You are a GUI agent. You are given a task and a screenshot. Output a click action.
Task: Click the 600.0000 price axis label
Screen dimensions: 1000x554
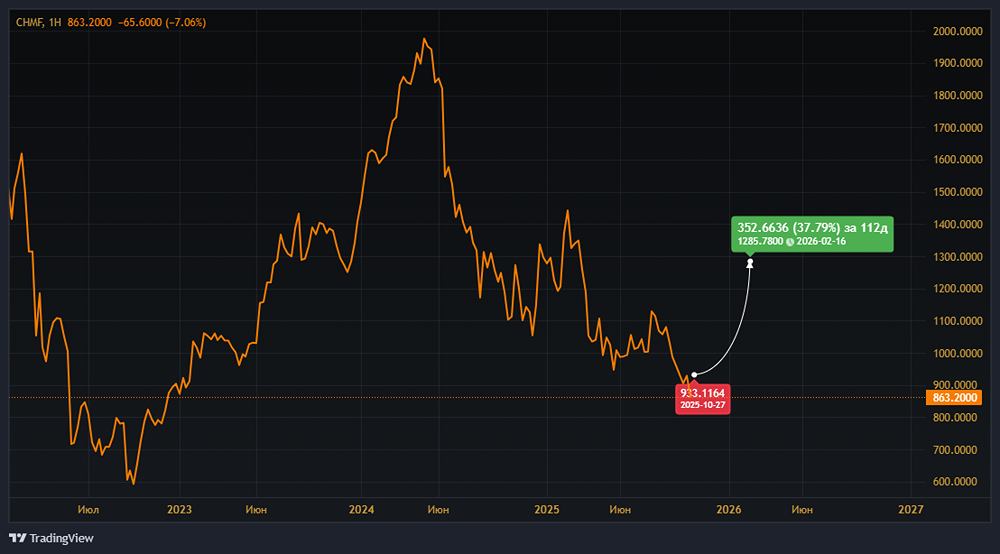tap(954, 482)
